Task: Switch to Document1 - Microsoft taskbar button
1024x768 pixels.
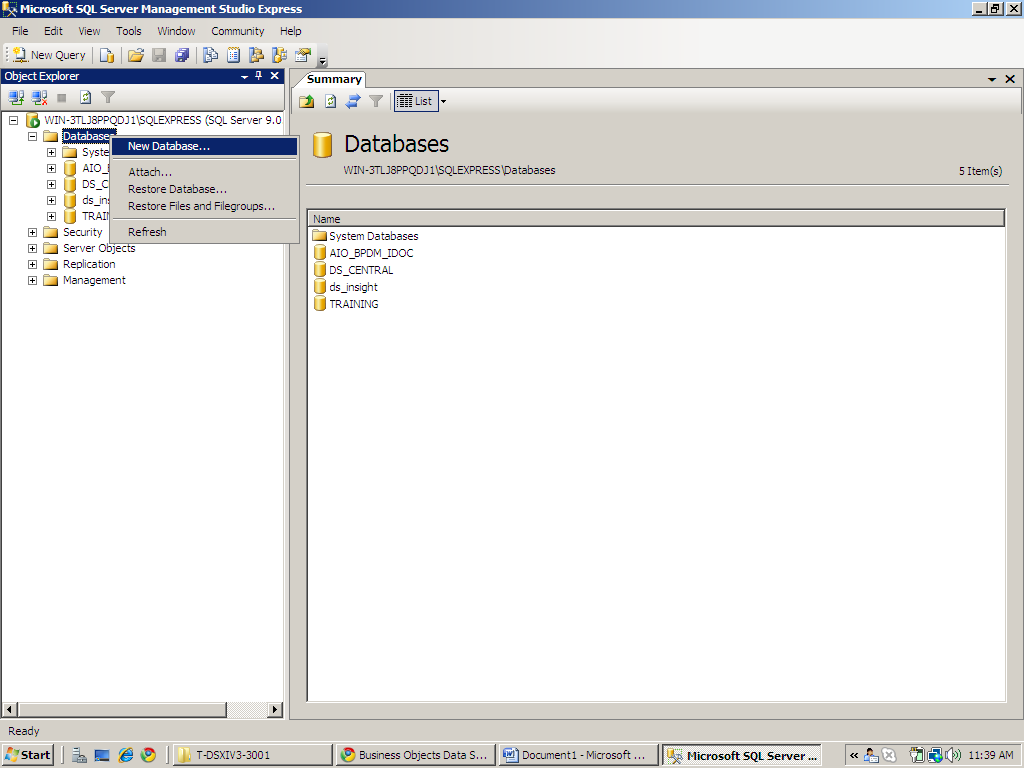Action: (579, 755)
